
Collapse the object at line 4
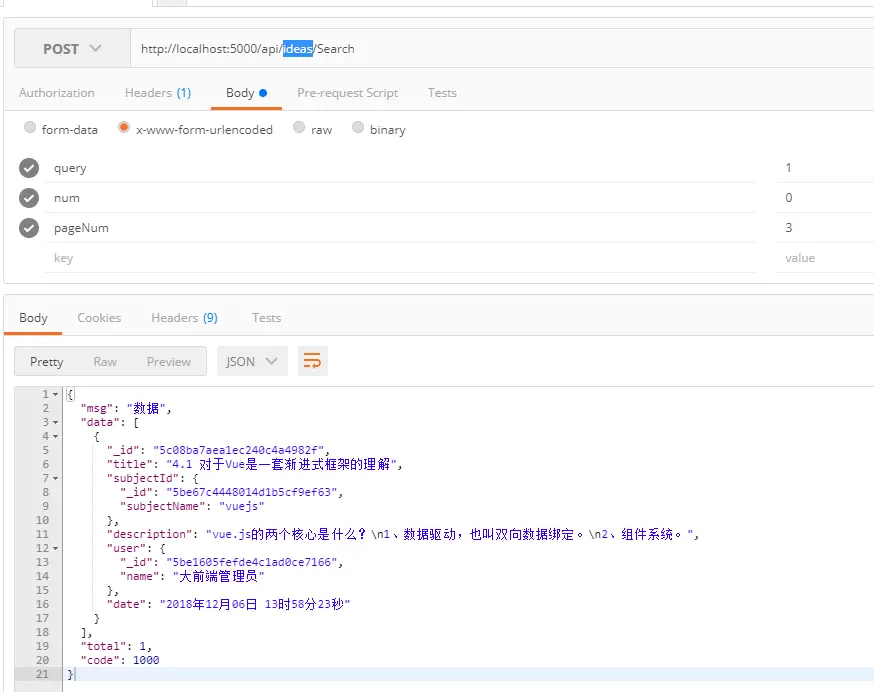[x=56, y=436]
